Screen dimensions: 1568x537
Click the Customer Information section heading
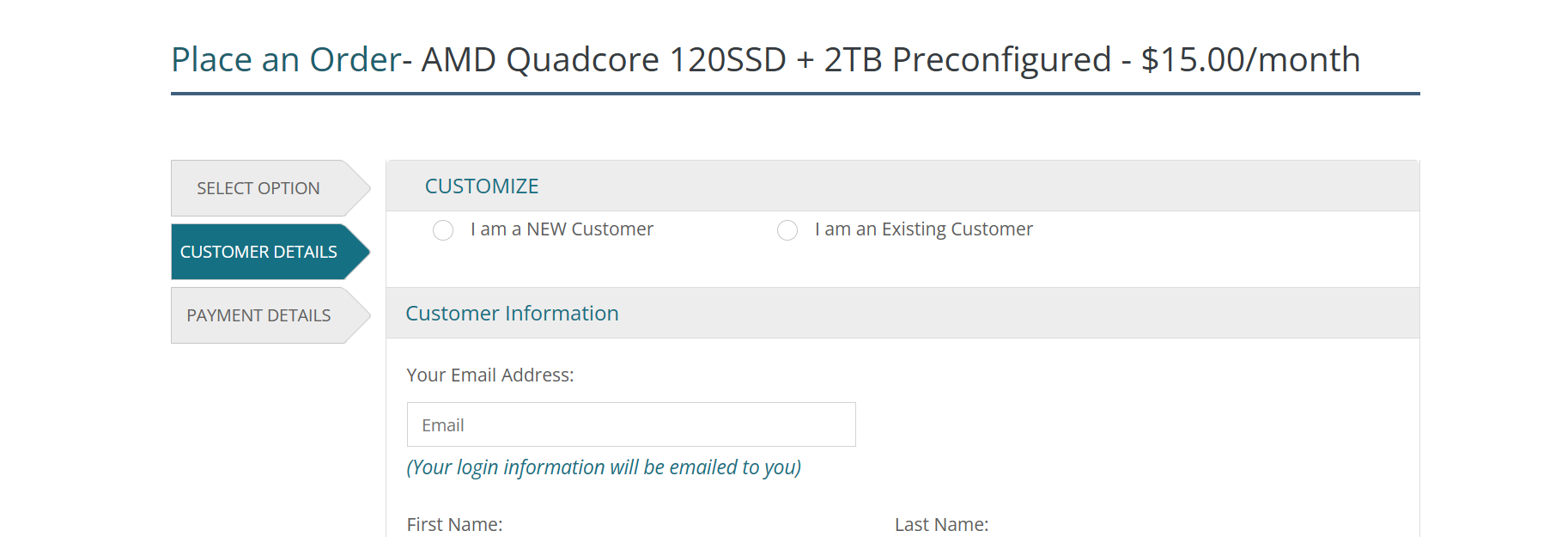512,314
